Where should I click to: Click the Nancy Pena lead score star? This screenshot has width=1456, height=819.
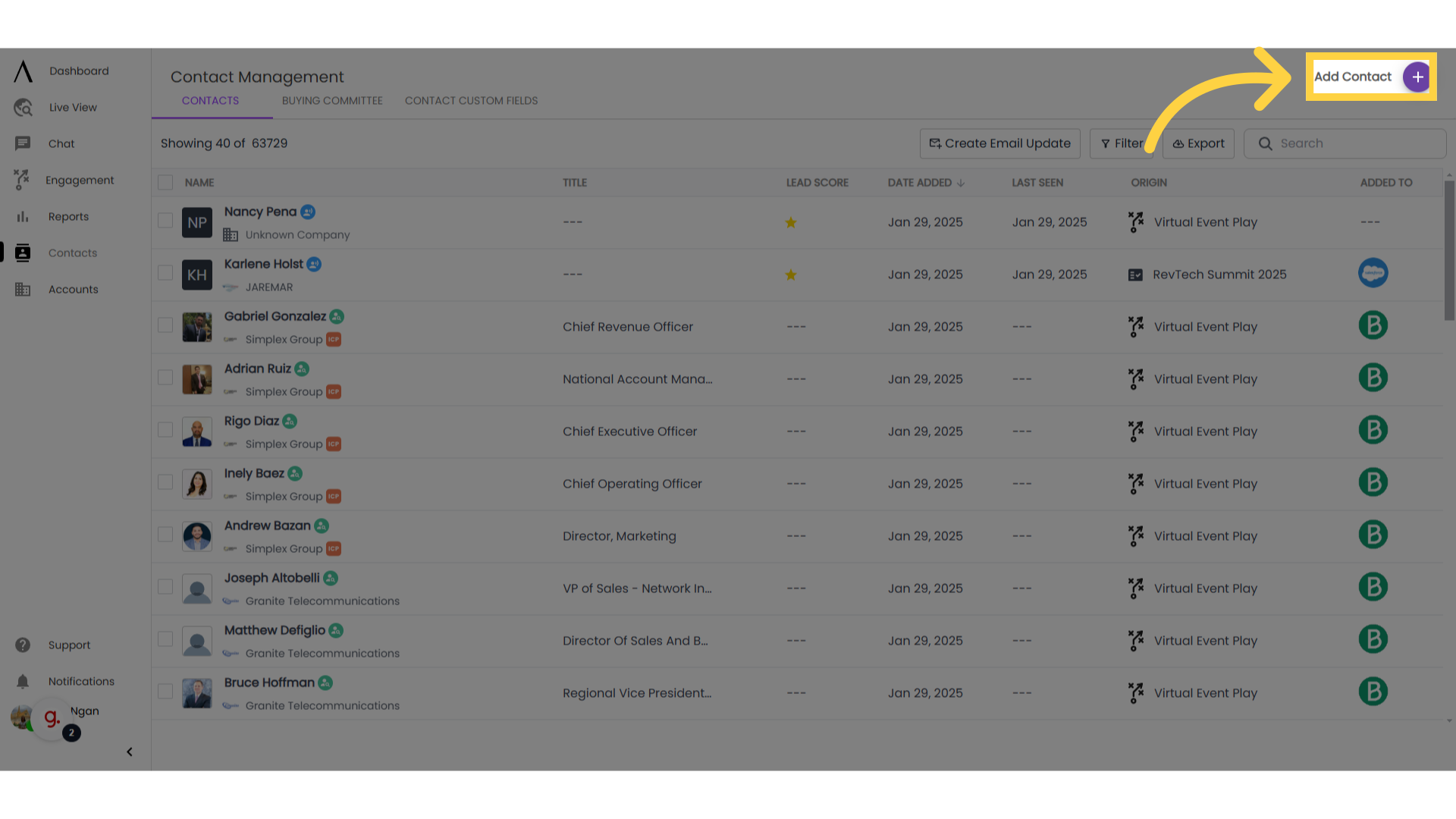coord(791,222)
